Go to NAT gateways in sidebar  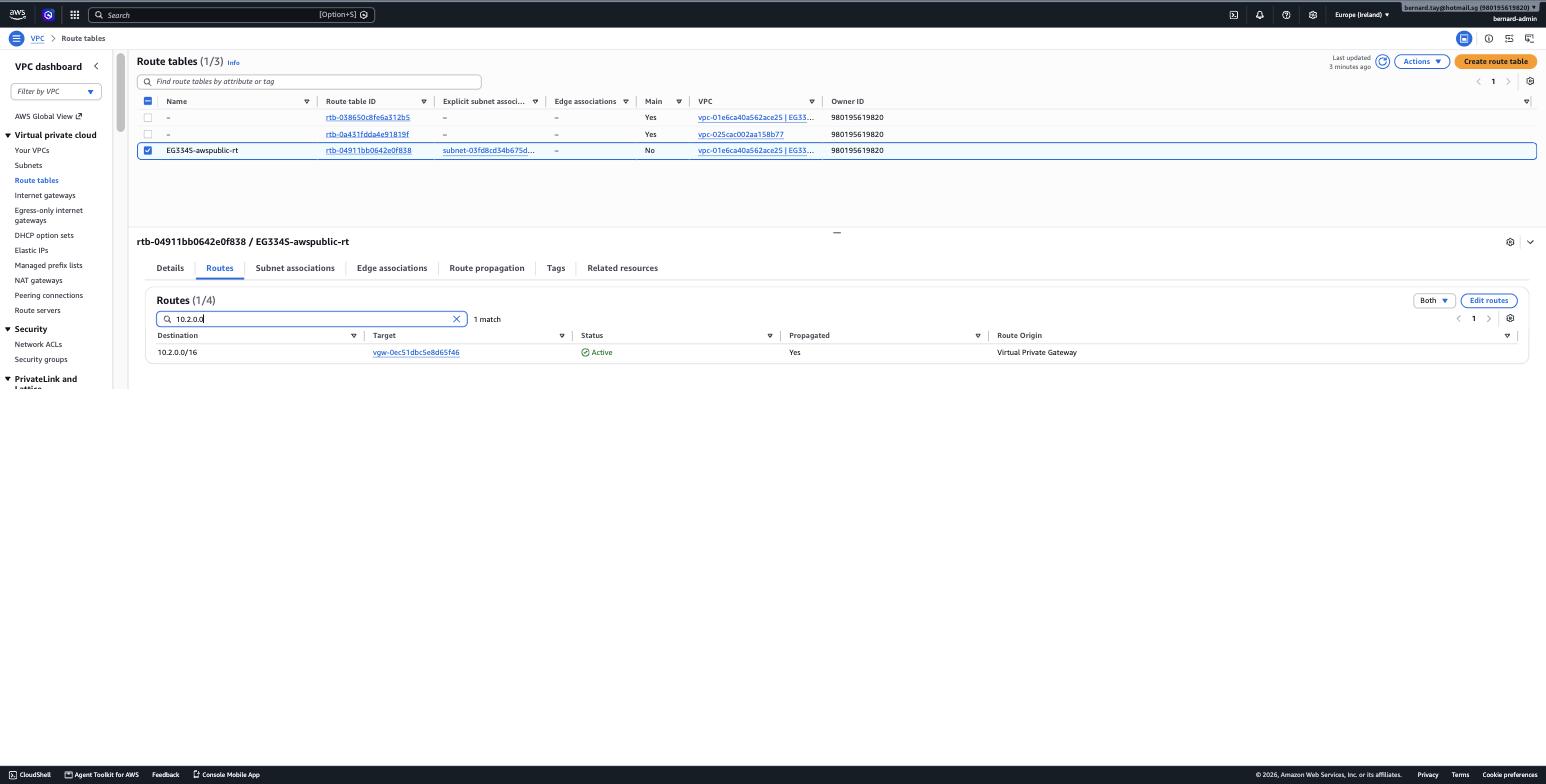38,280
